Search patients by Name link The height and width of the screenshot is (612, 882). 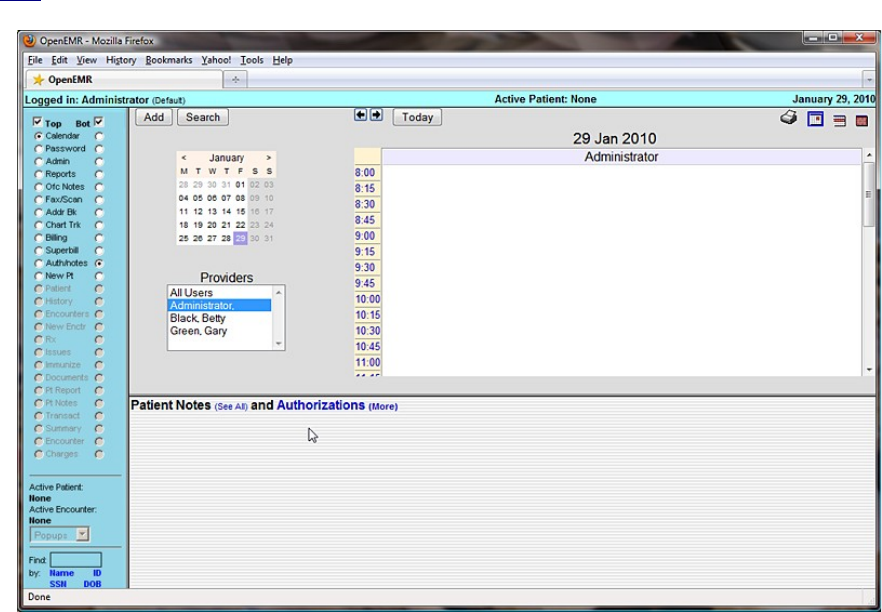pyautogui.click(x=61, y=573)
